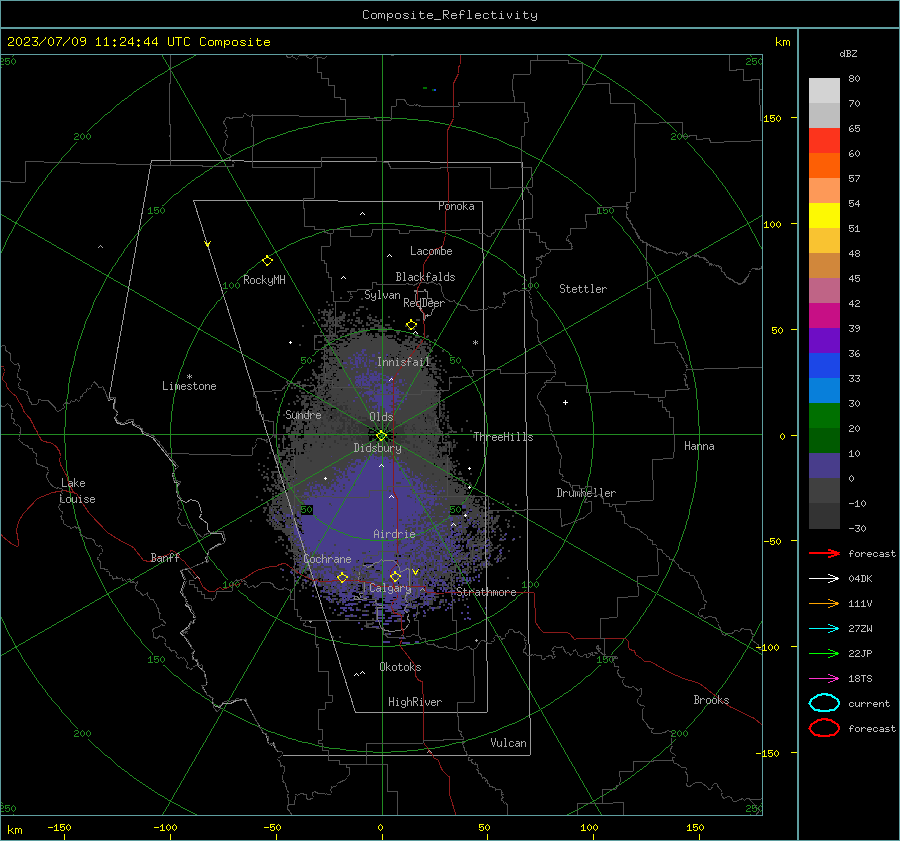Click the Strathmore label
Screen dimensions: 900x841
[x=486, y=592]
